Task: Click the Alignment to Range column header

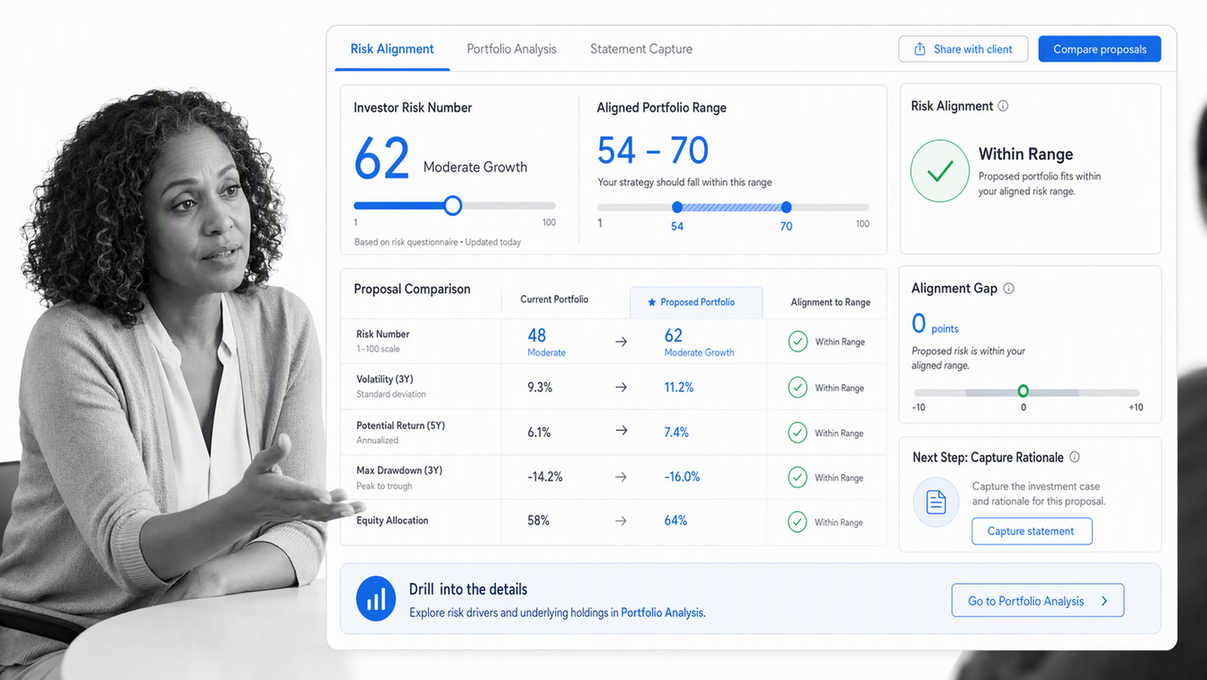Action: point(830,302)
